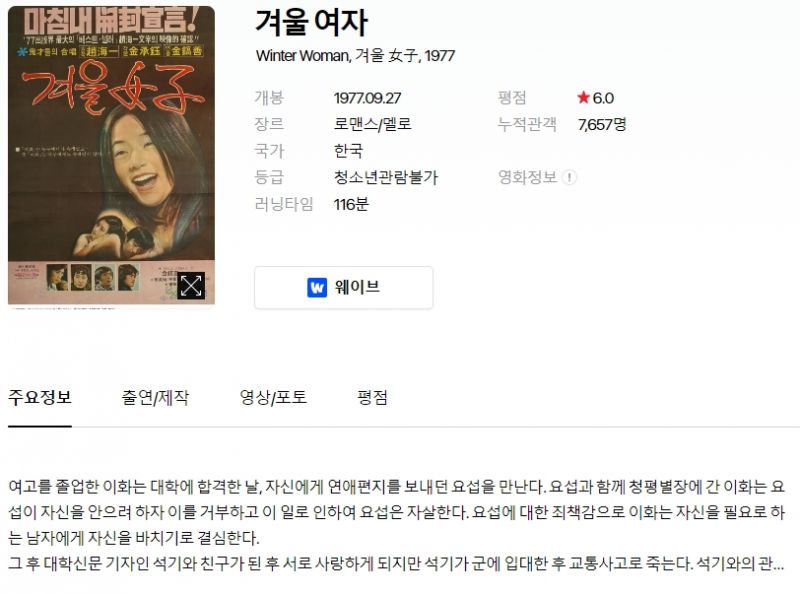Image resolution: width=800 pixels, height=594 pixels.
Task: Open the 평점 tab
Action: [372, 397]
